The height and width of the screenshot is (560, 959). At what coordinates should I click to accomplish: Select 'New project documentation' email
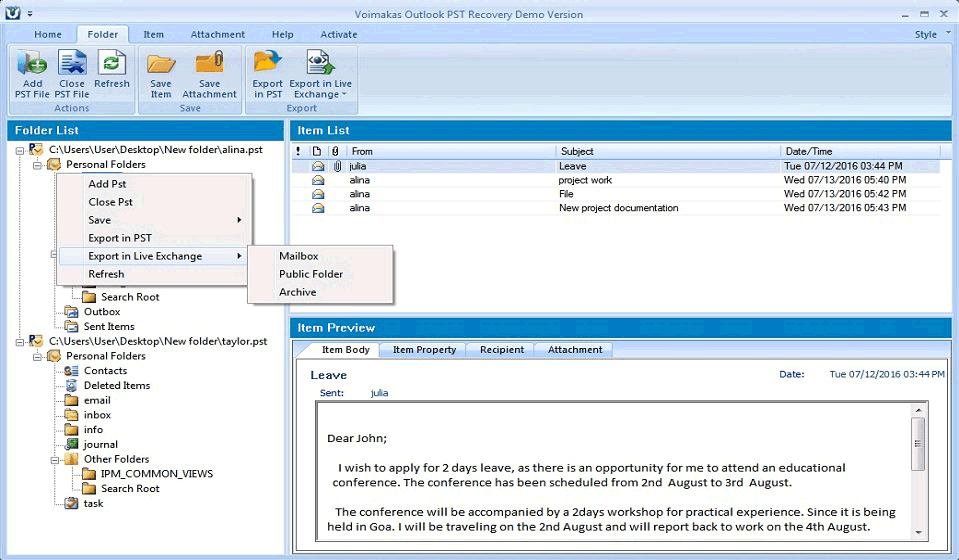click(615, 208)
